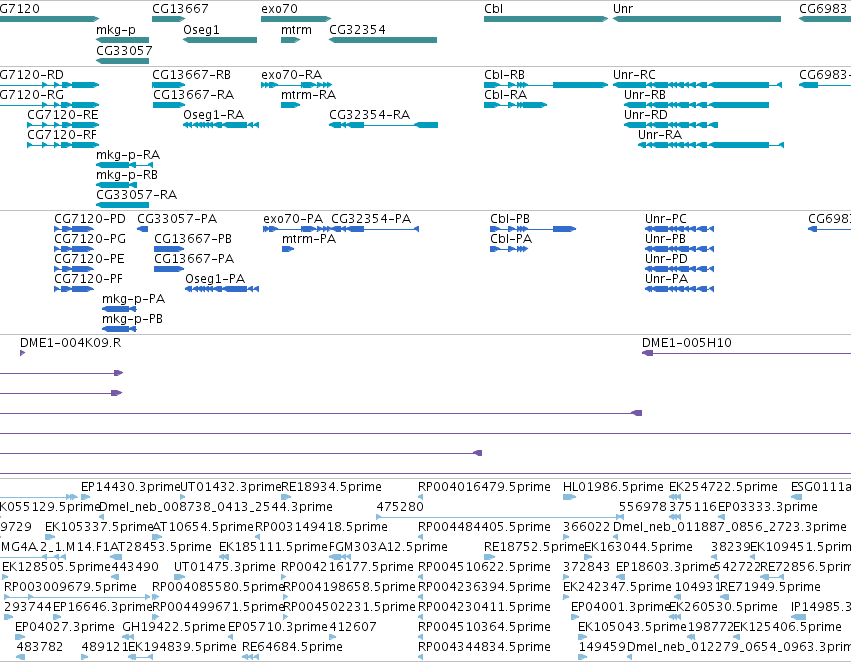This screenshot has height=662, width=851.
Task: Select the exo70 gene label
Action: point(280,9)
